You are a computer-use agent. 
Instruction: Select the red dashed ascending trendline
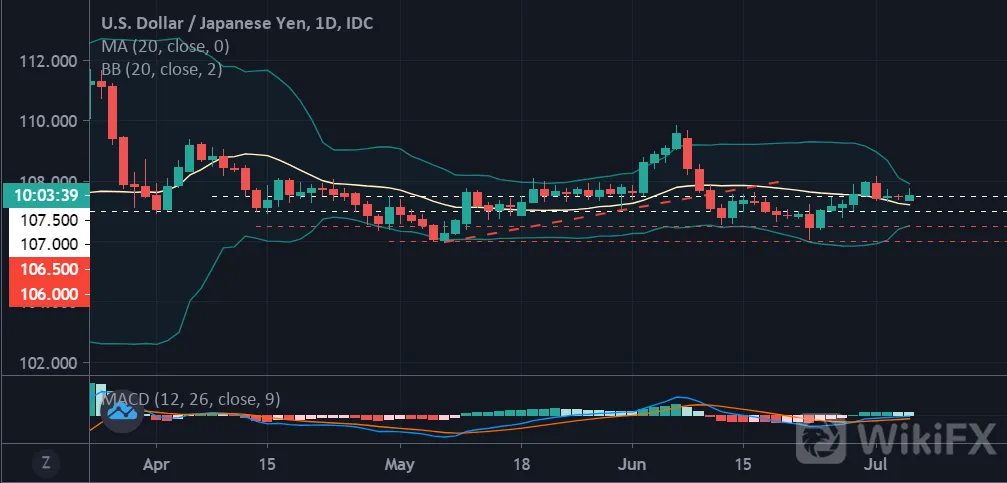pos(610,212)
